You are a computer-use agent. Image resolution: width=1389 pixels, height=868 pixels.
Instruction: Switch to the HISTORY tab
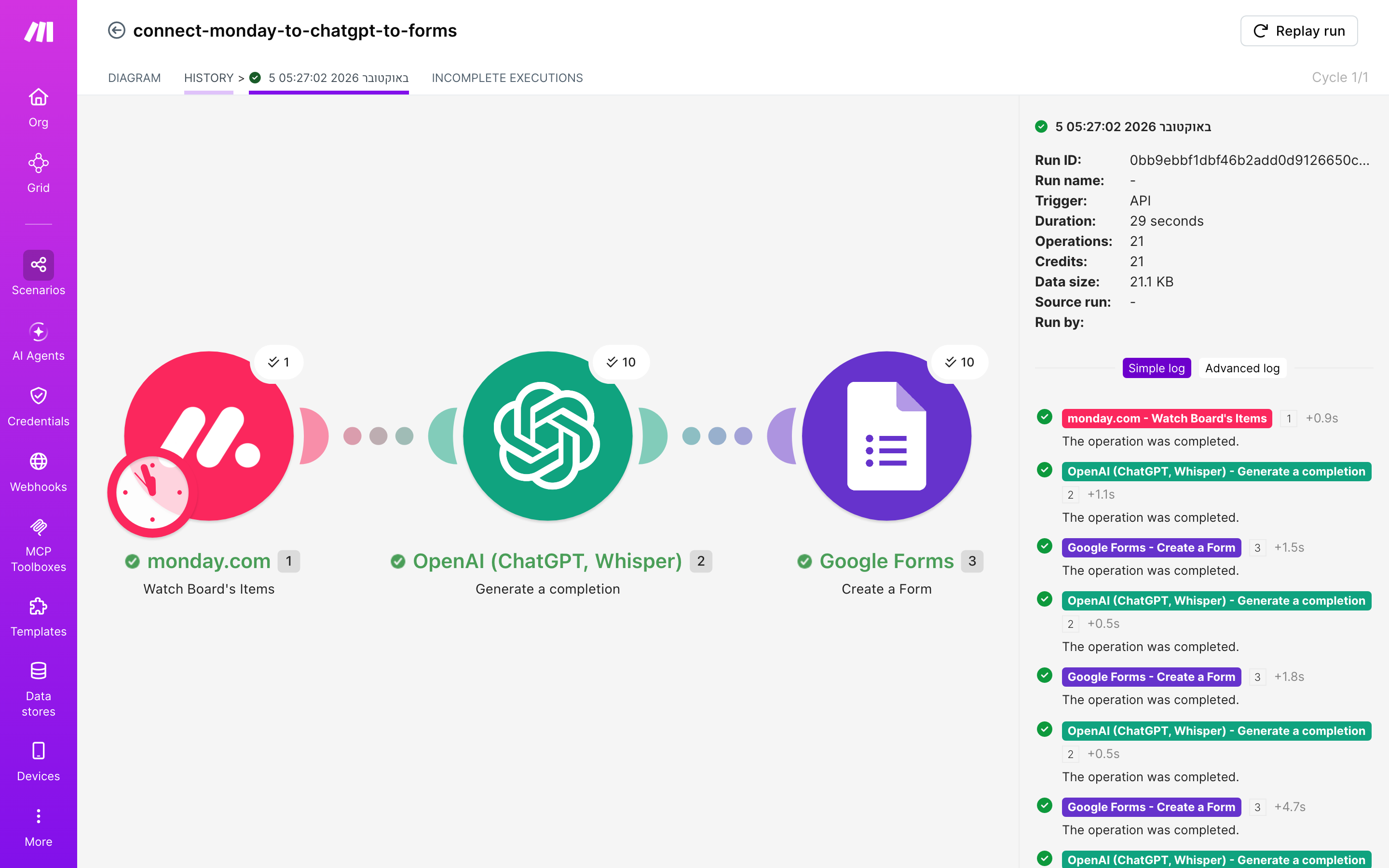(209, 78)
